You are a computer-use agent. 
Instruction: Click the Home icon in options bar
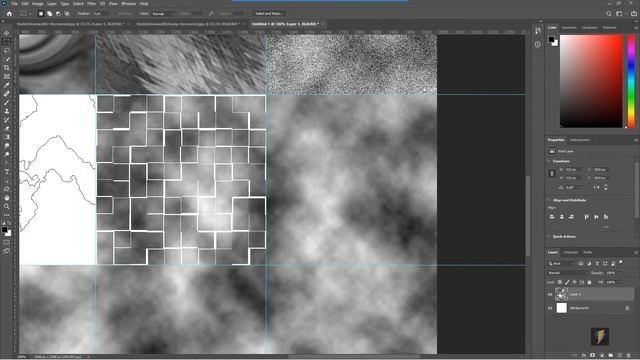pos(9,13)
